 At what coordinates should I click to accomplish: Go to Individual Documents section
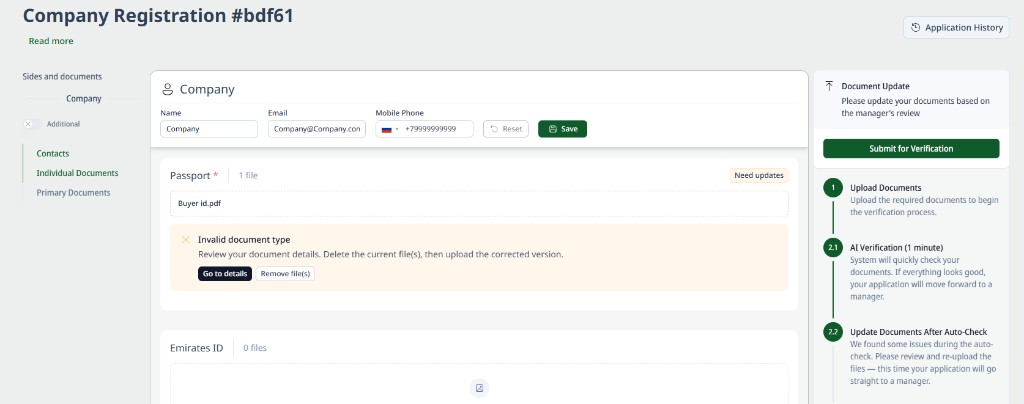click(x=78, y=173)
